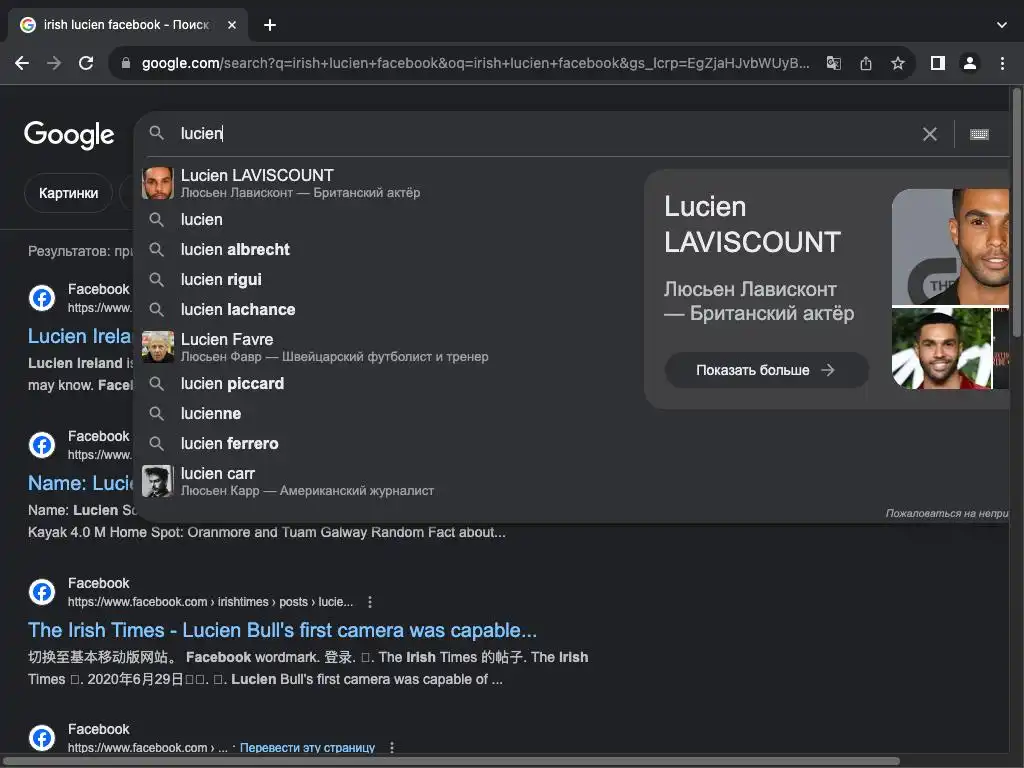
Task: Click 'Перевести эту страницу' link
Action: pos(307,748)
